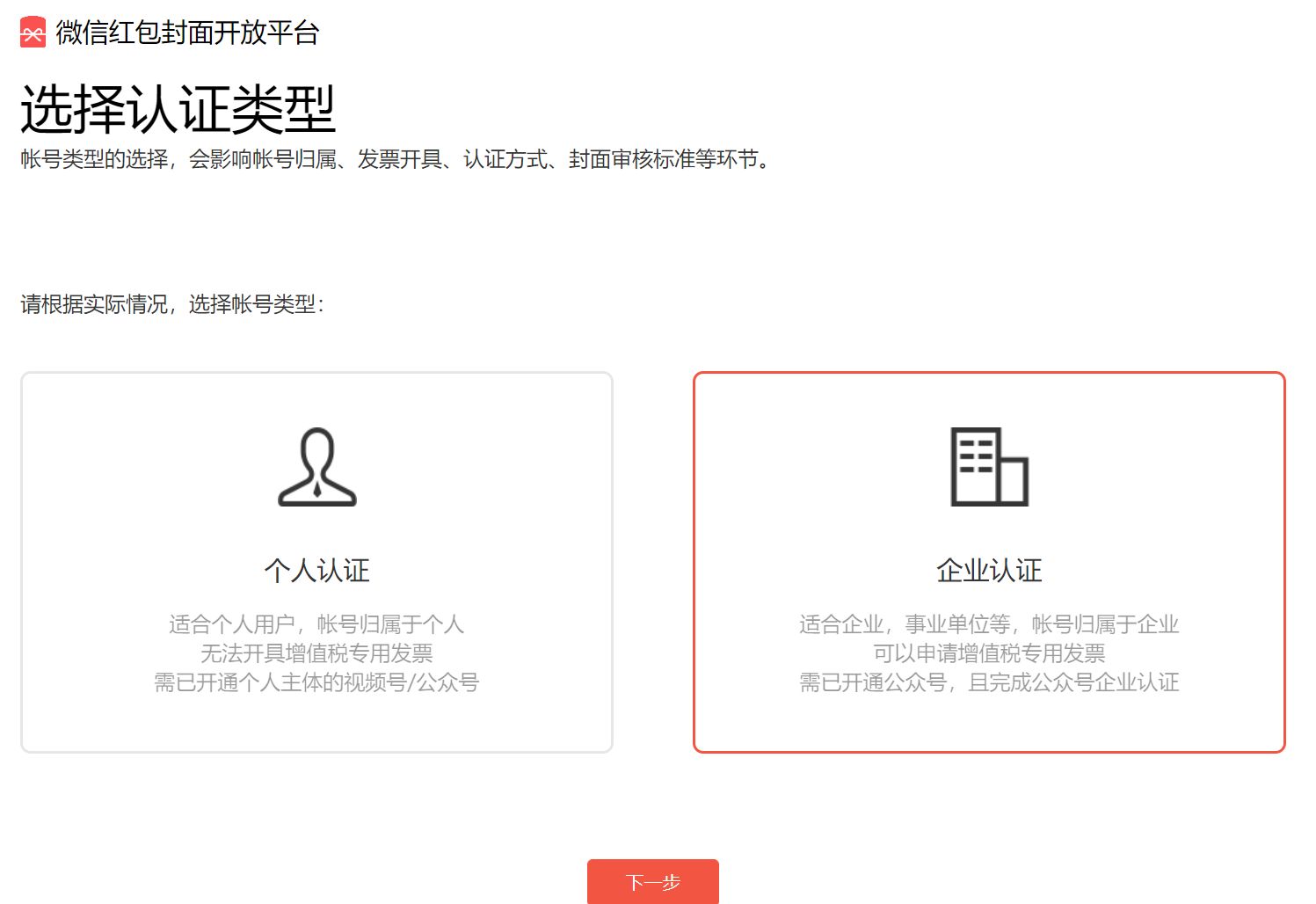Click the 企业认证 title text
The width and height of the screenshot is (1316, 904).
(x=988, y=571)
